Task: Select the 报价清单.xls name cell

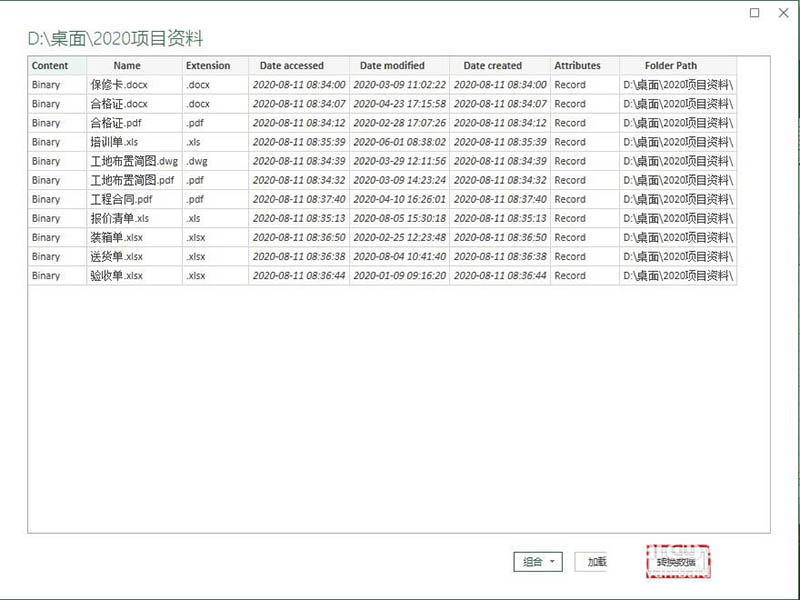Action: point(119,218)
